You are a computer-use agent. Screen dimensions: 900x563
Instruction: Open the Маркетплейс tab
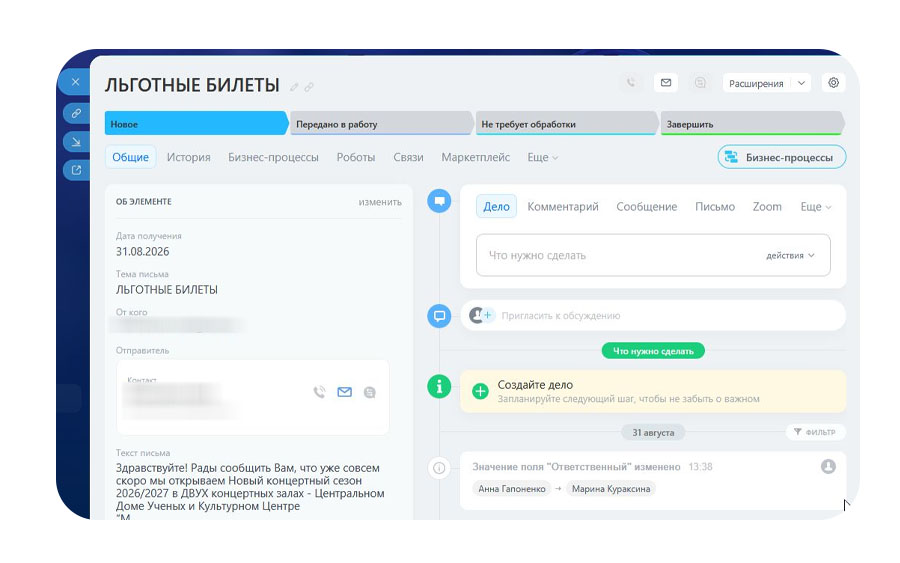click(475, 157)
